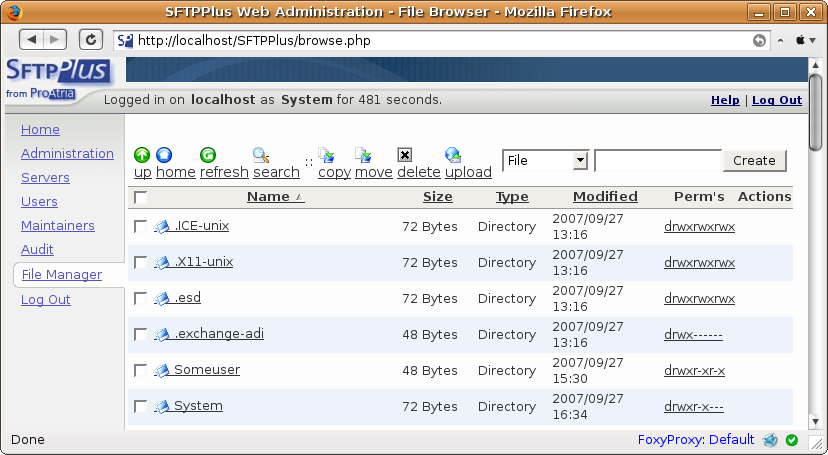Click Log Out link in header
This screenshot has height=455, width=828.
click(x=777, y=100)
